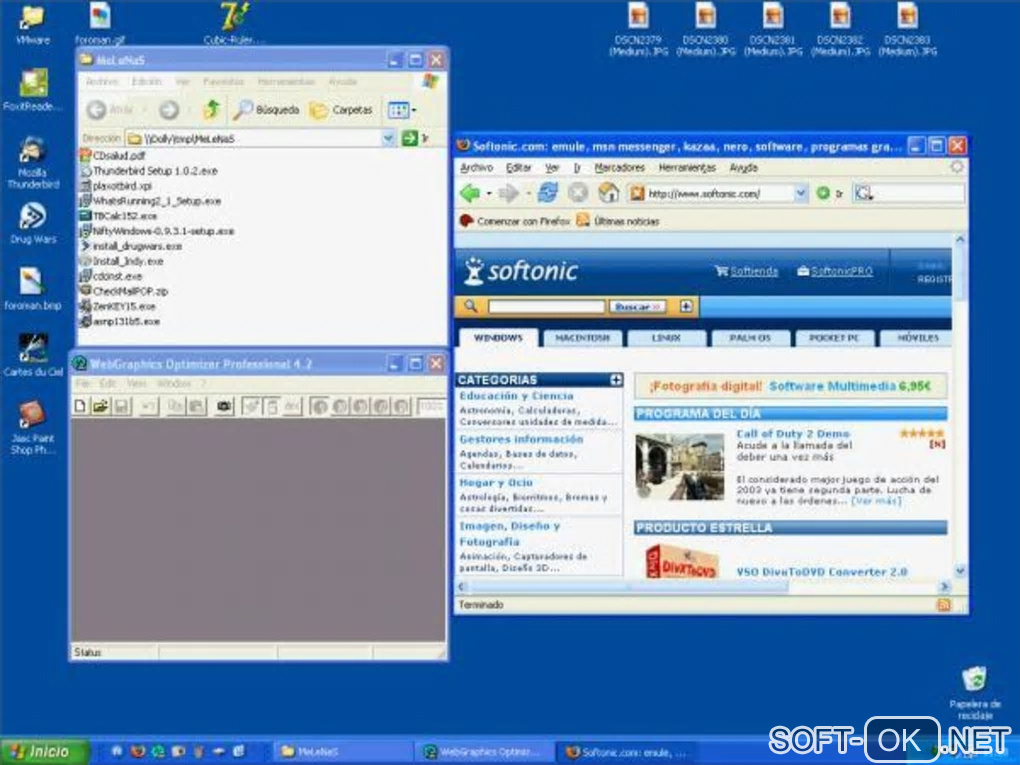Screen dimensions: 1020x765
Task: Click the save disk icon in WebGraphics Optimizer
Action: coord(121,407)
